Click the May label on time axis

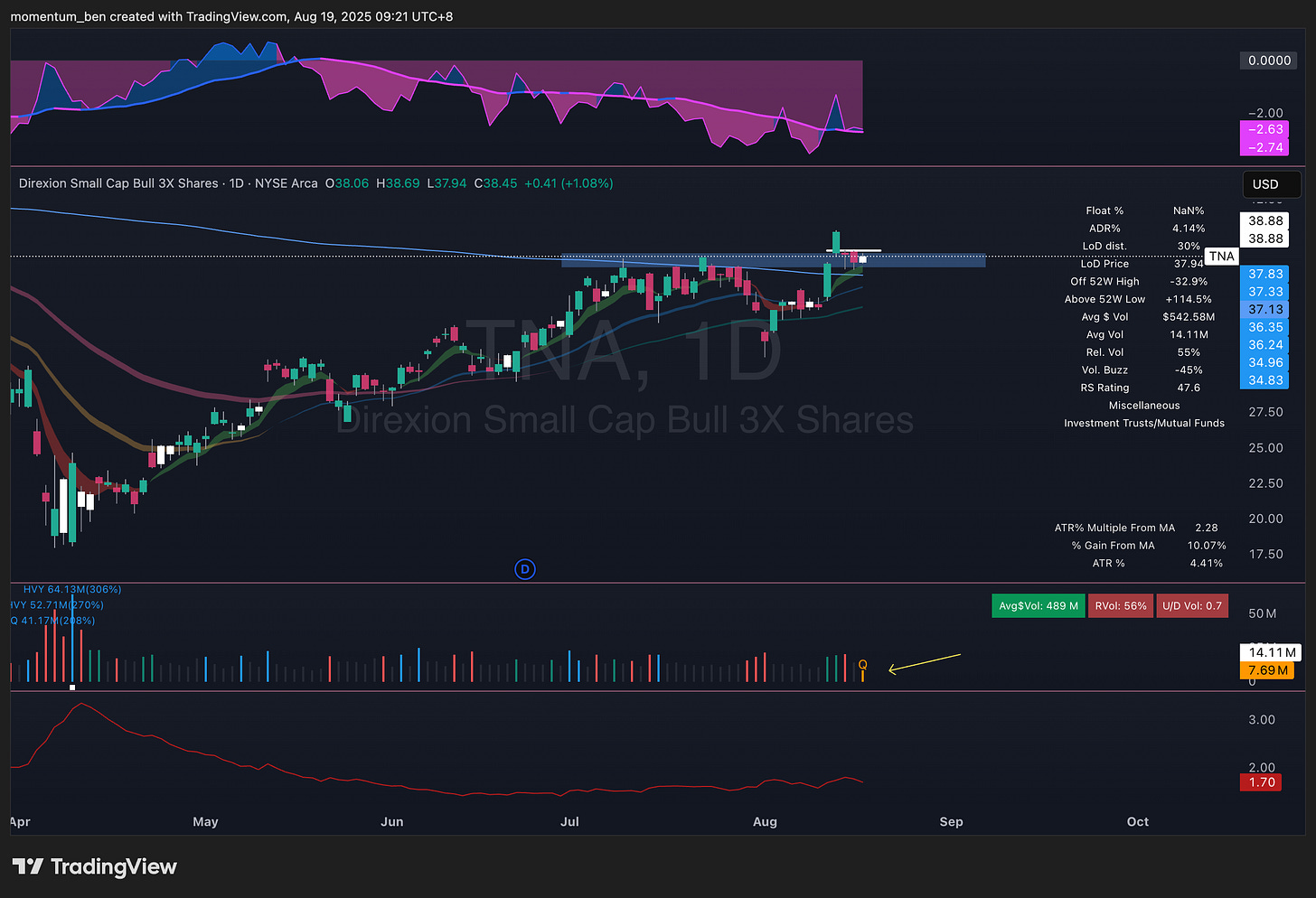[205, 822]
